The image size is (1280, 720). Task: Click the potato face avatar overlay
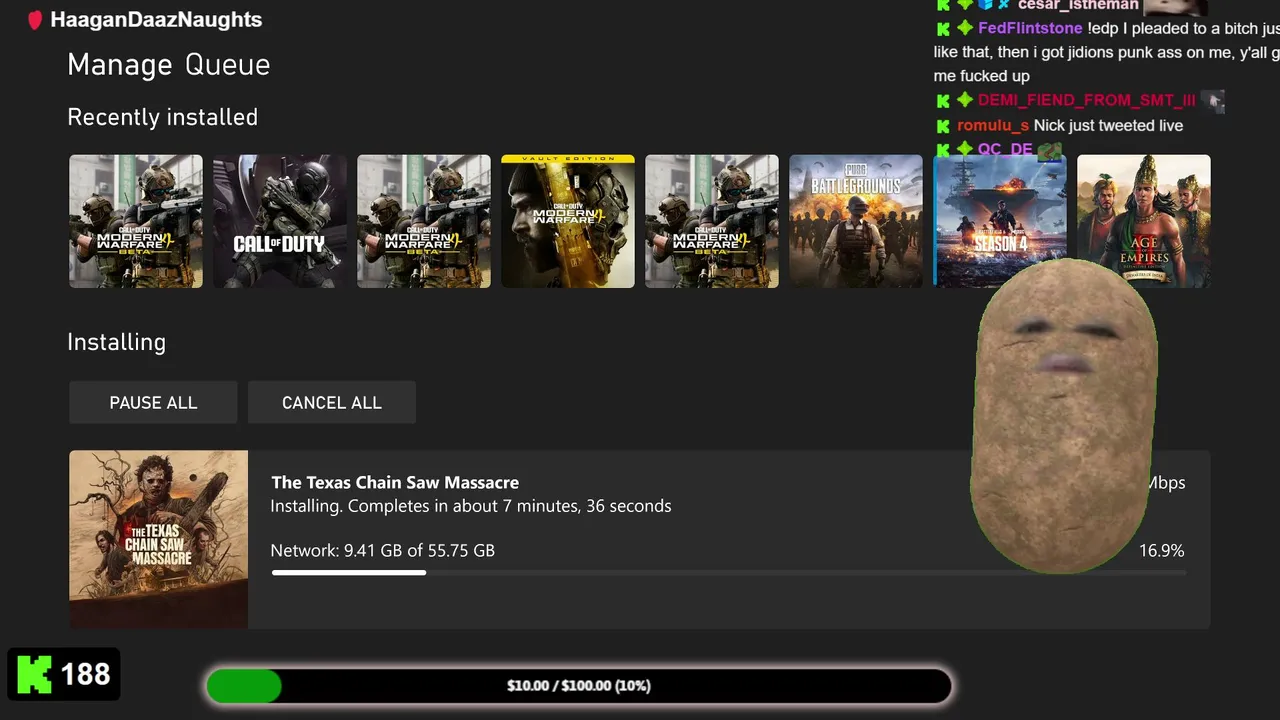1066,416
